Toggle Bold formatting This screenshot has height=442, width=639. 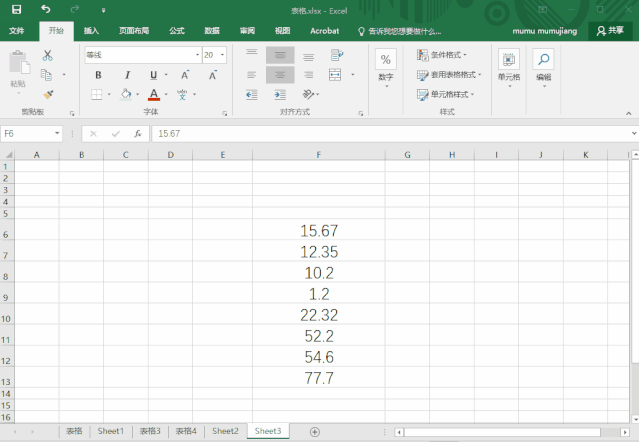pos(98,75)
